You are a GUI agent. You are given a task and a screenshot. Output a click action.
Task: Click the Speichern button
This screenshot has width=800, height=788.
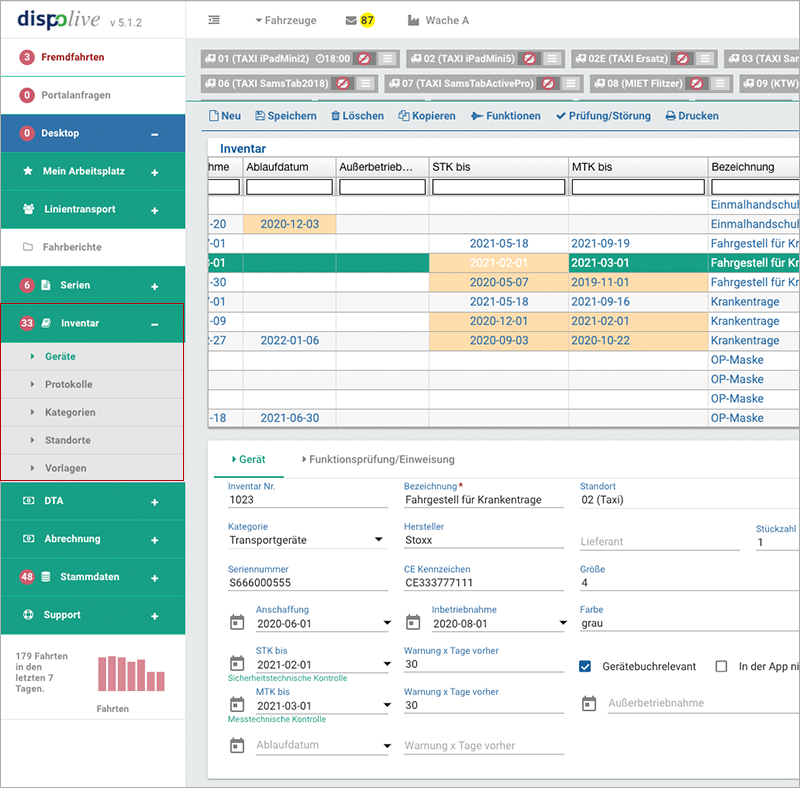click(x=285, y=116)
